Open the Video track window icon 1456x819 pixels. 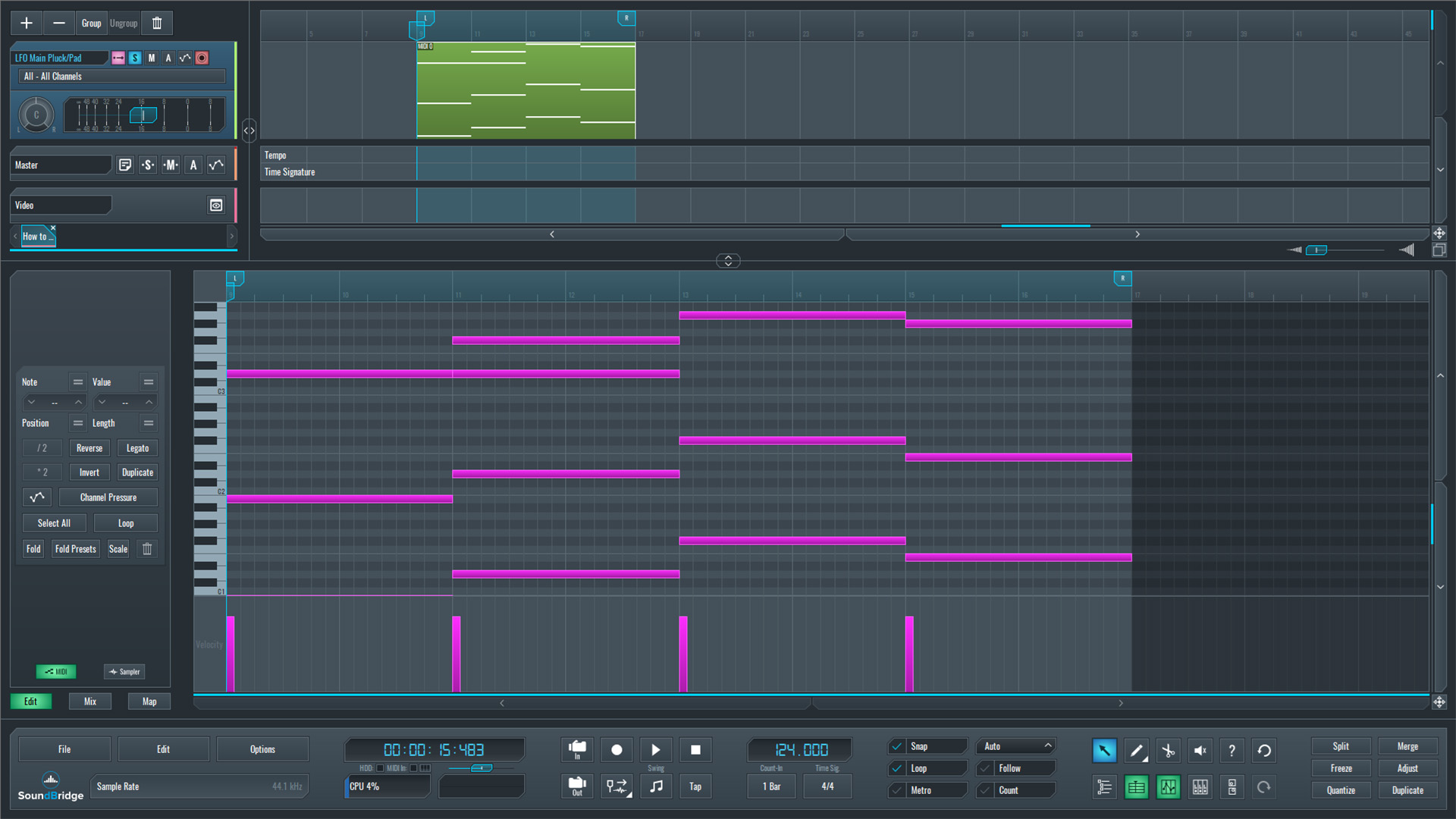click(216, 205)
